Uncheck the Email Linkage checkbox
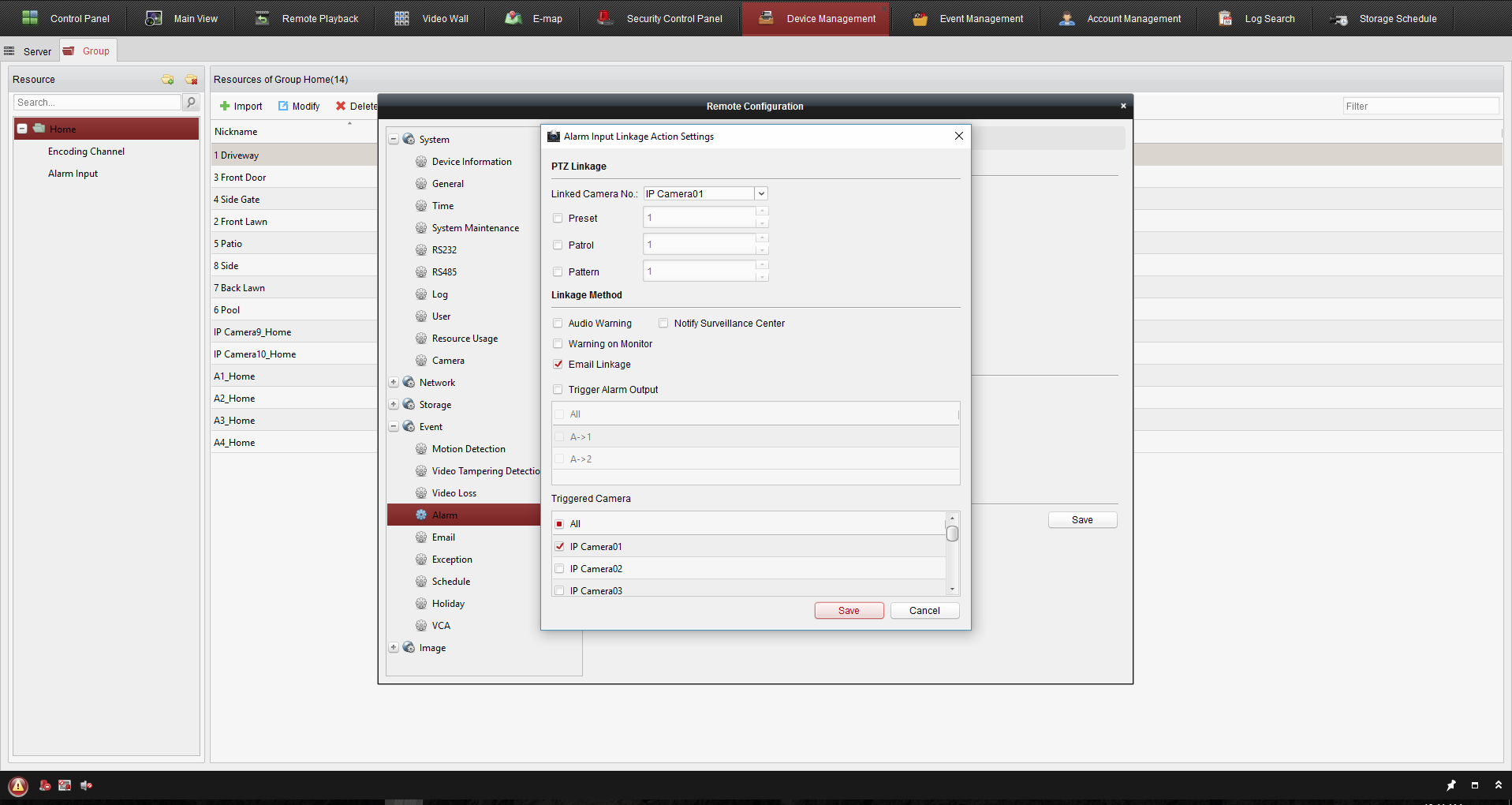 pos(558,365)
